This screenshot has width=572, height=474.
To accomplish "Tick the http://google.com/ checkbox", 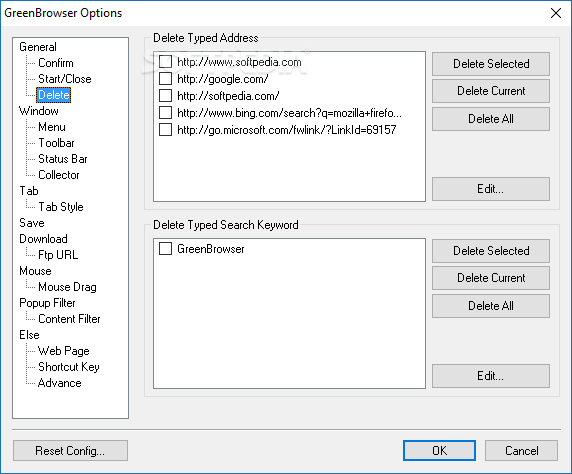I will [x=165, y=79].
